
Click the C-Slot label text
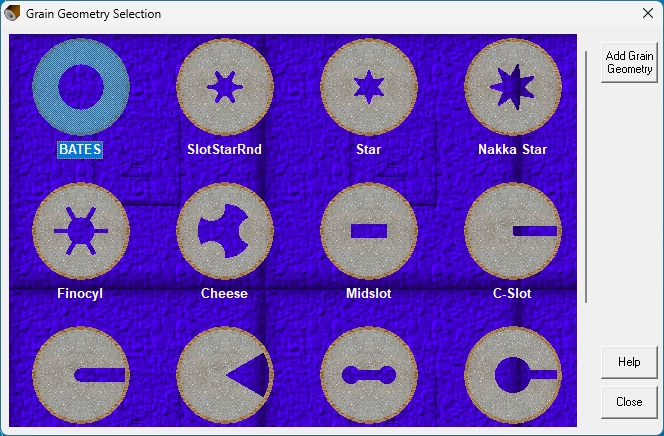click(x=512, y=293)
